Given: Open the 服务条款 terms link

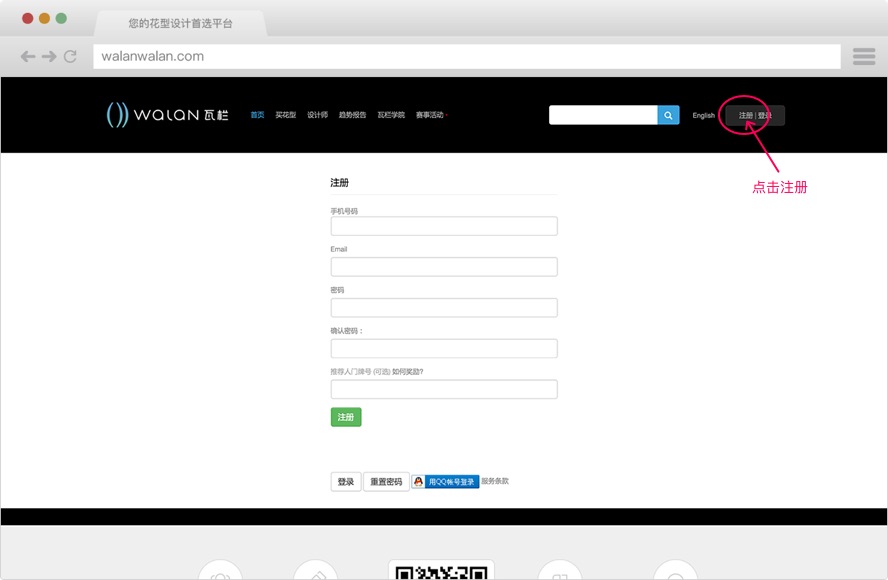Looking at the screenshot, I should [495, 481].
